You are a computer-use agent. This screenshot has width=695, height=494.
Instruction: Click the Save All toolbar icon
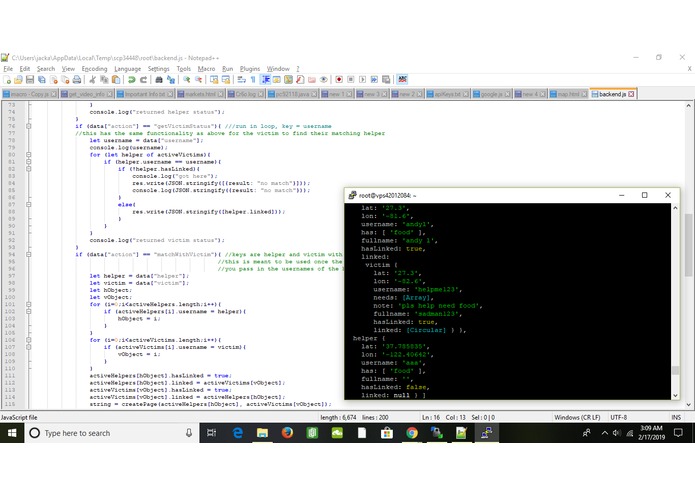42,80
